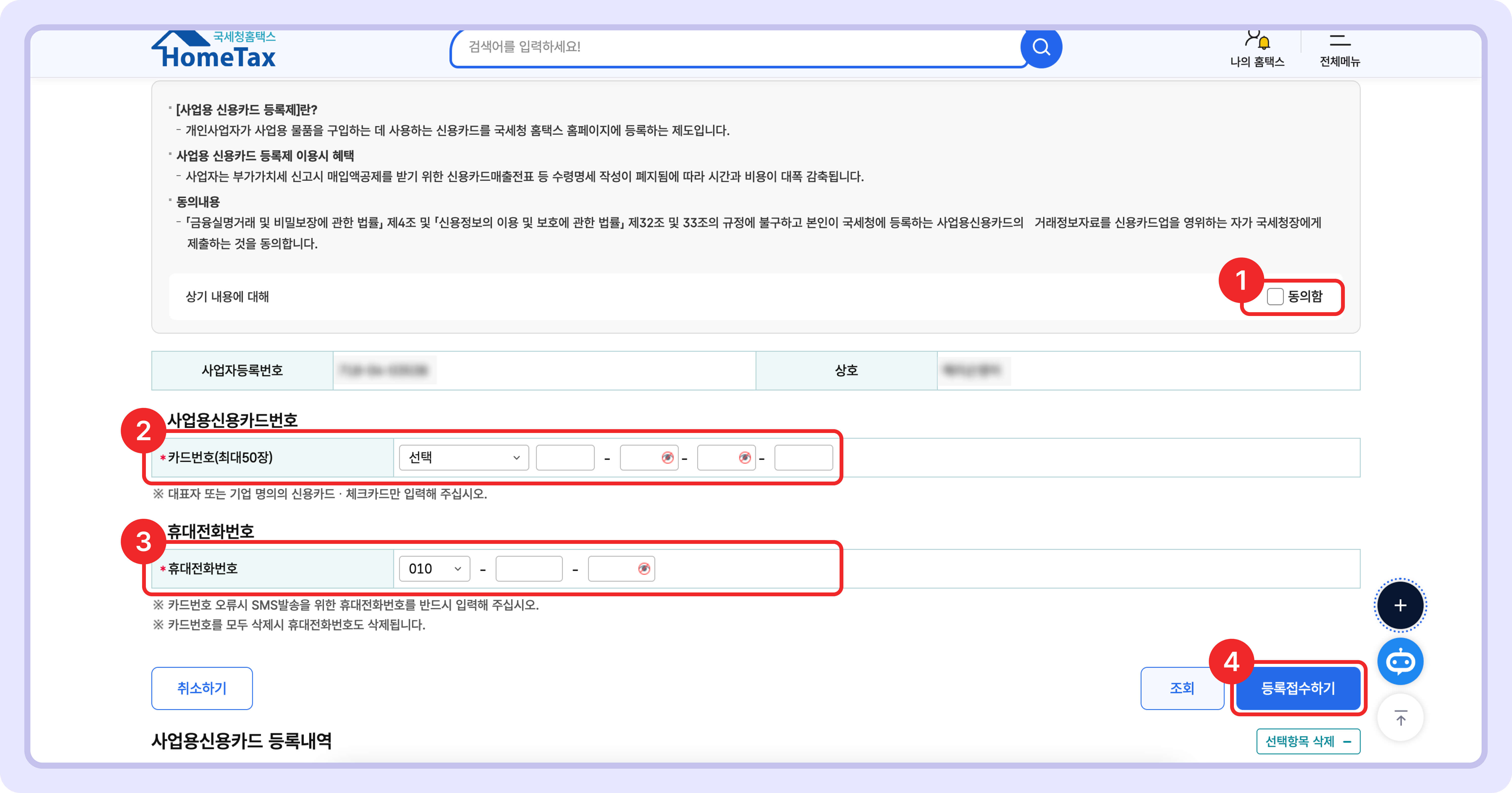The height and width of the screenshot is (793, 1512).
Task: Click the 등록접수하기 submit button
Action: pyautogui.click(x=1298, y=688)
